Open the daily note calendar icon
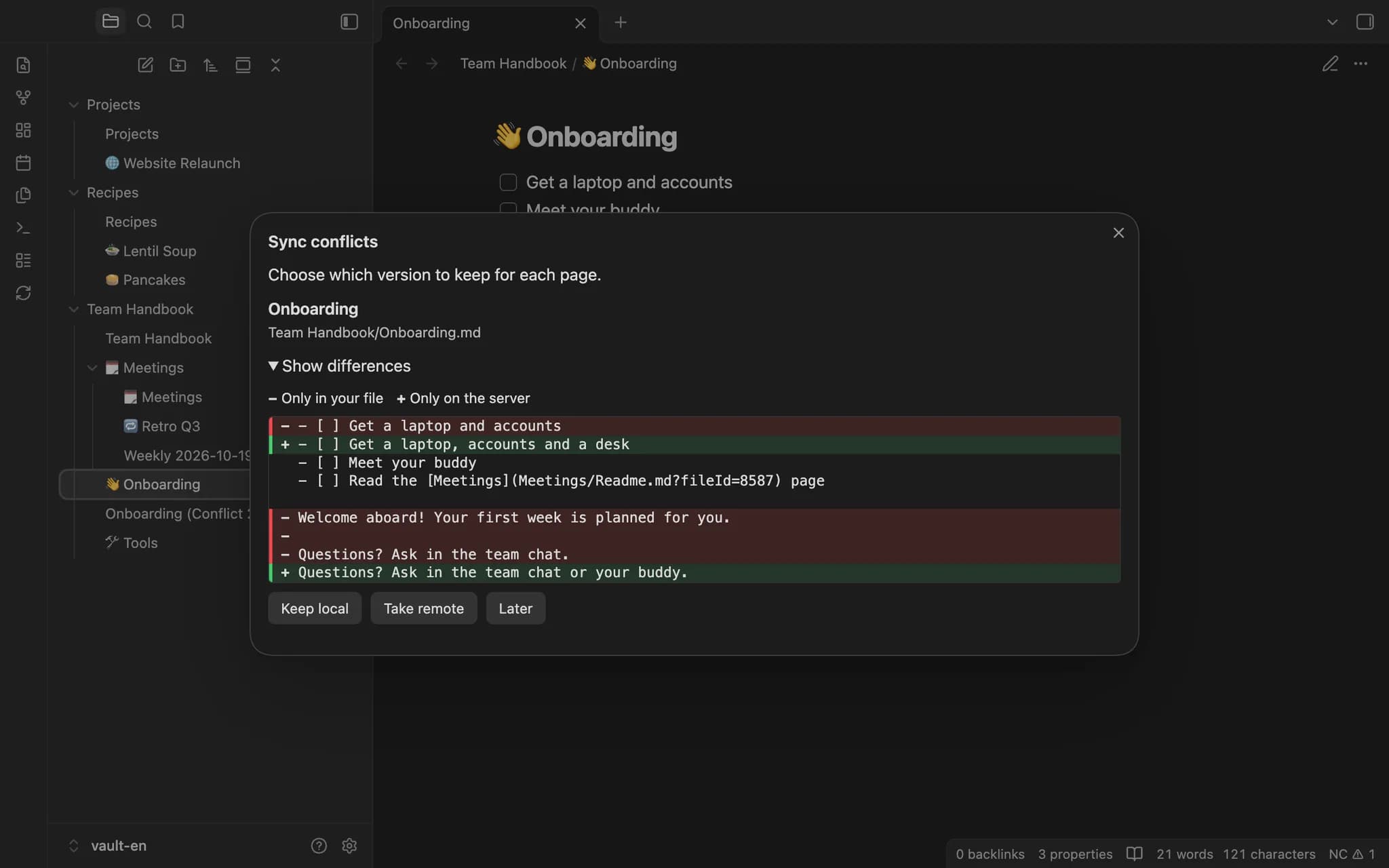This screenshot has width=1389, height=868. [23, 163]
